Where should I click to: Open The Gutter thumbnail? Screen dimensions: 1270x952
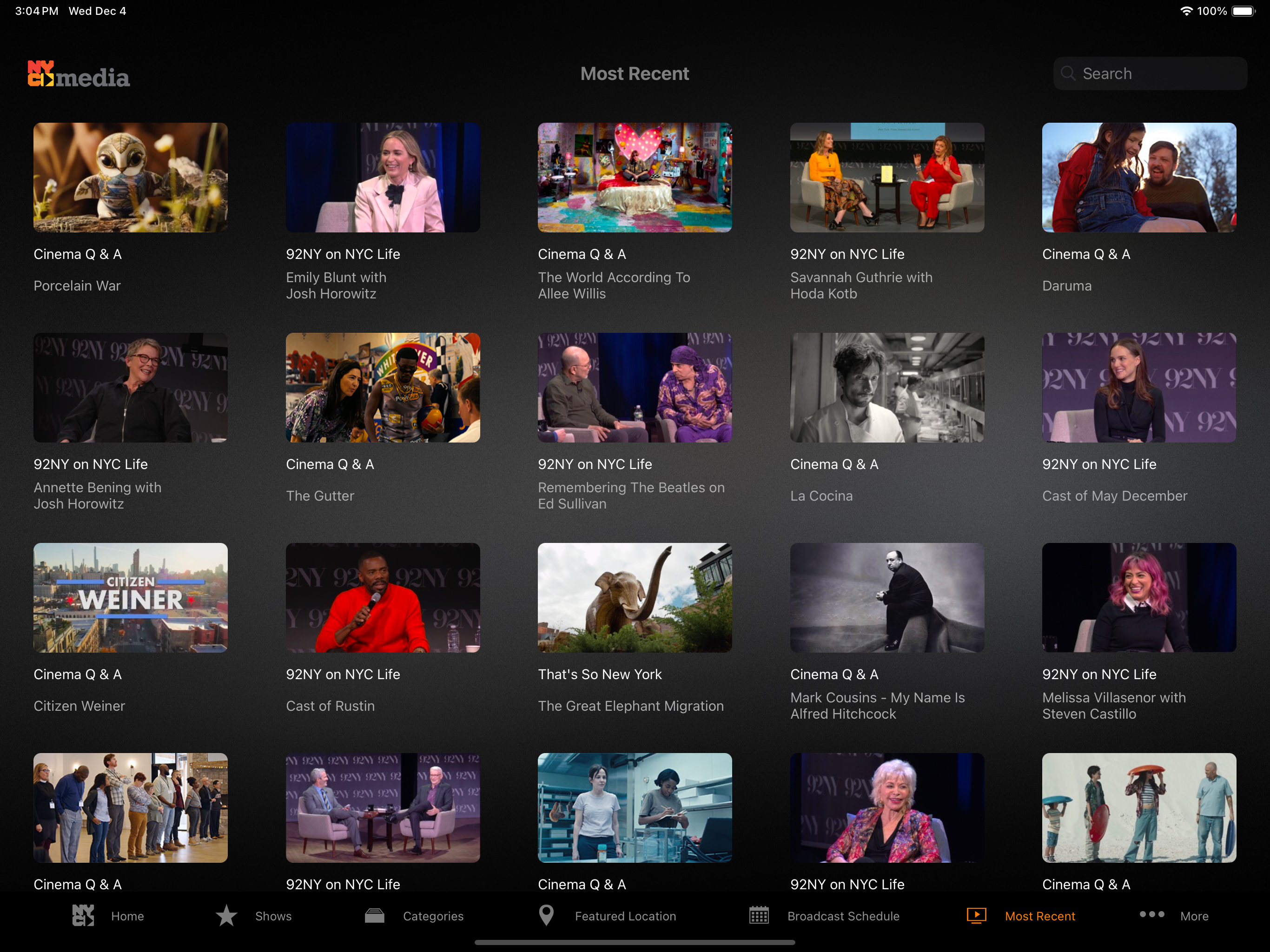click(383, 388)
